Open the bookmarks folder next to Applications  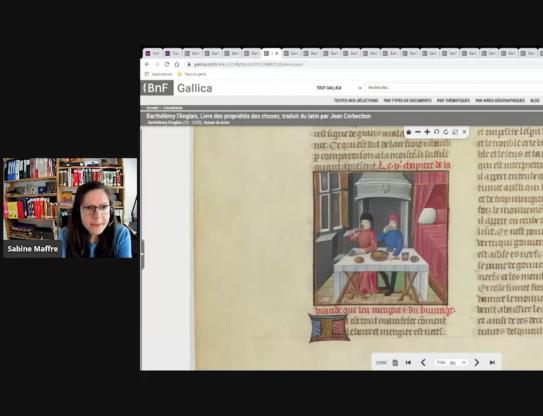click(192, 74)
